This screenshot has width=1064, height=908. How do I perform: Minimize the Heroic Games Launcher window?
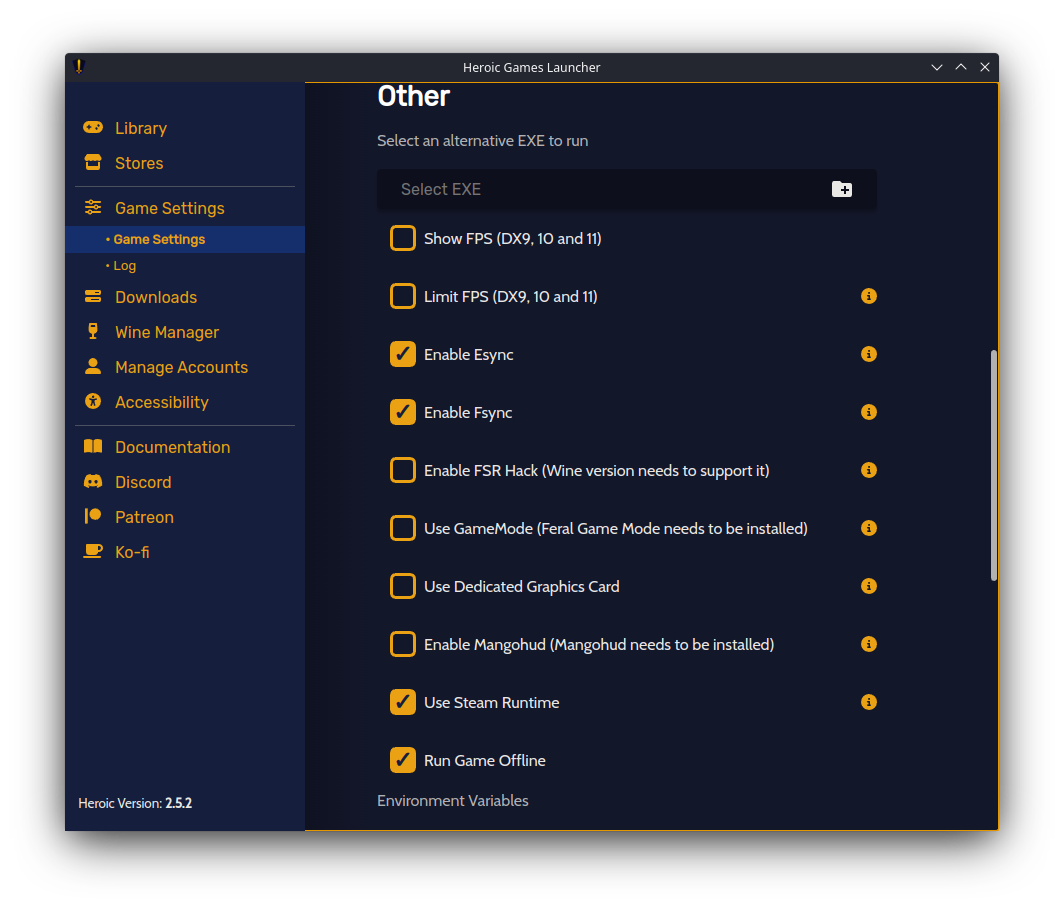pos(937,67)
